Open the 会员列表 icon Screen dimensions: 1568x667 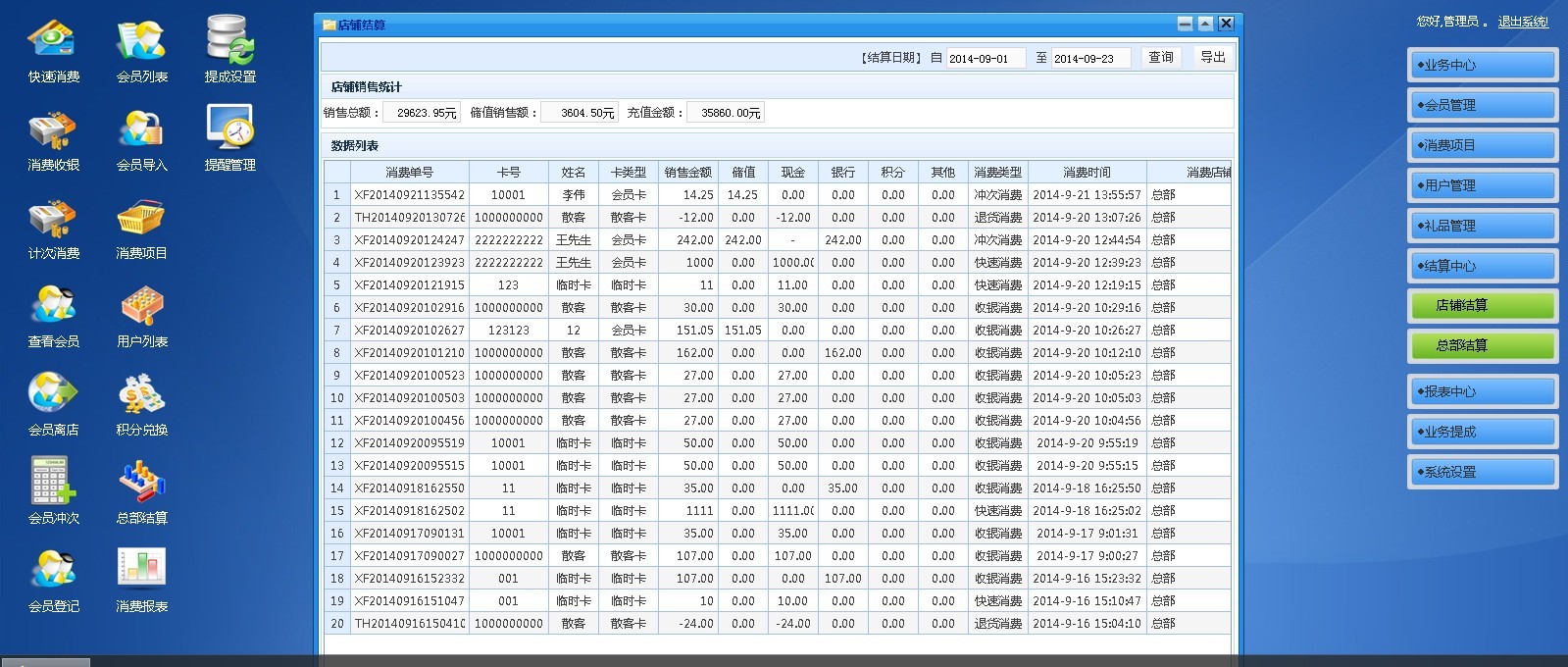pos(142,41)
